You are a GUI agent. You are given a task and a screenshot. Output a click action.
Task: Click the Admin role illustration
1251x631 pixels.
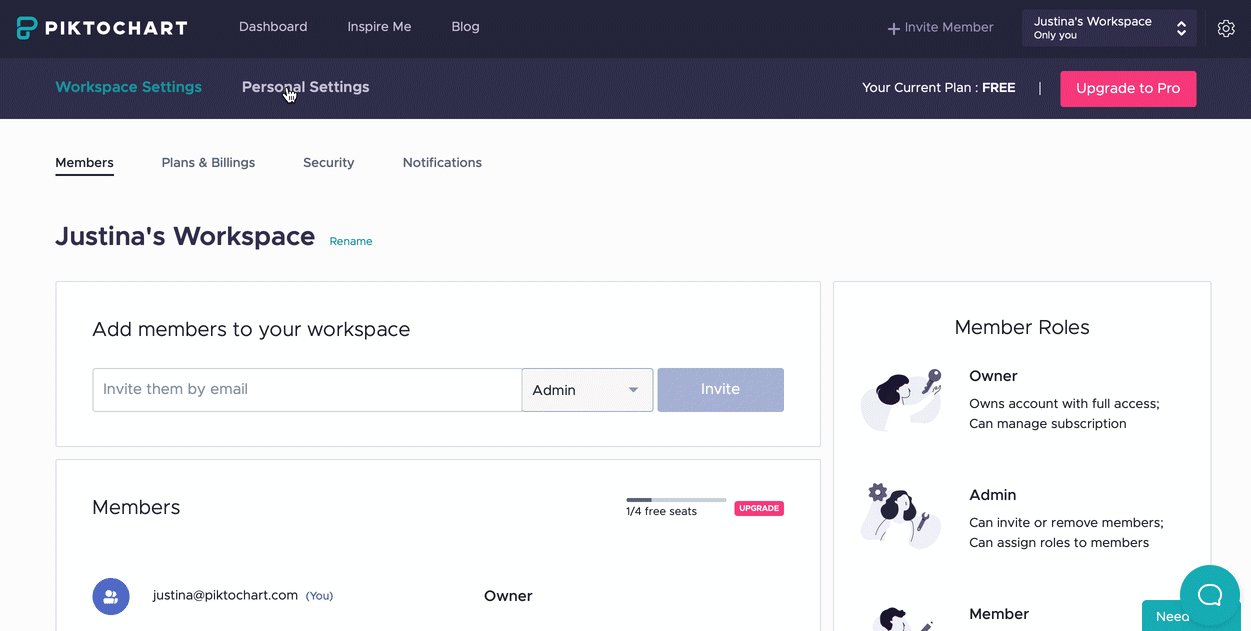tap(901, 515)
